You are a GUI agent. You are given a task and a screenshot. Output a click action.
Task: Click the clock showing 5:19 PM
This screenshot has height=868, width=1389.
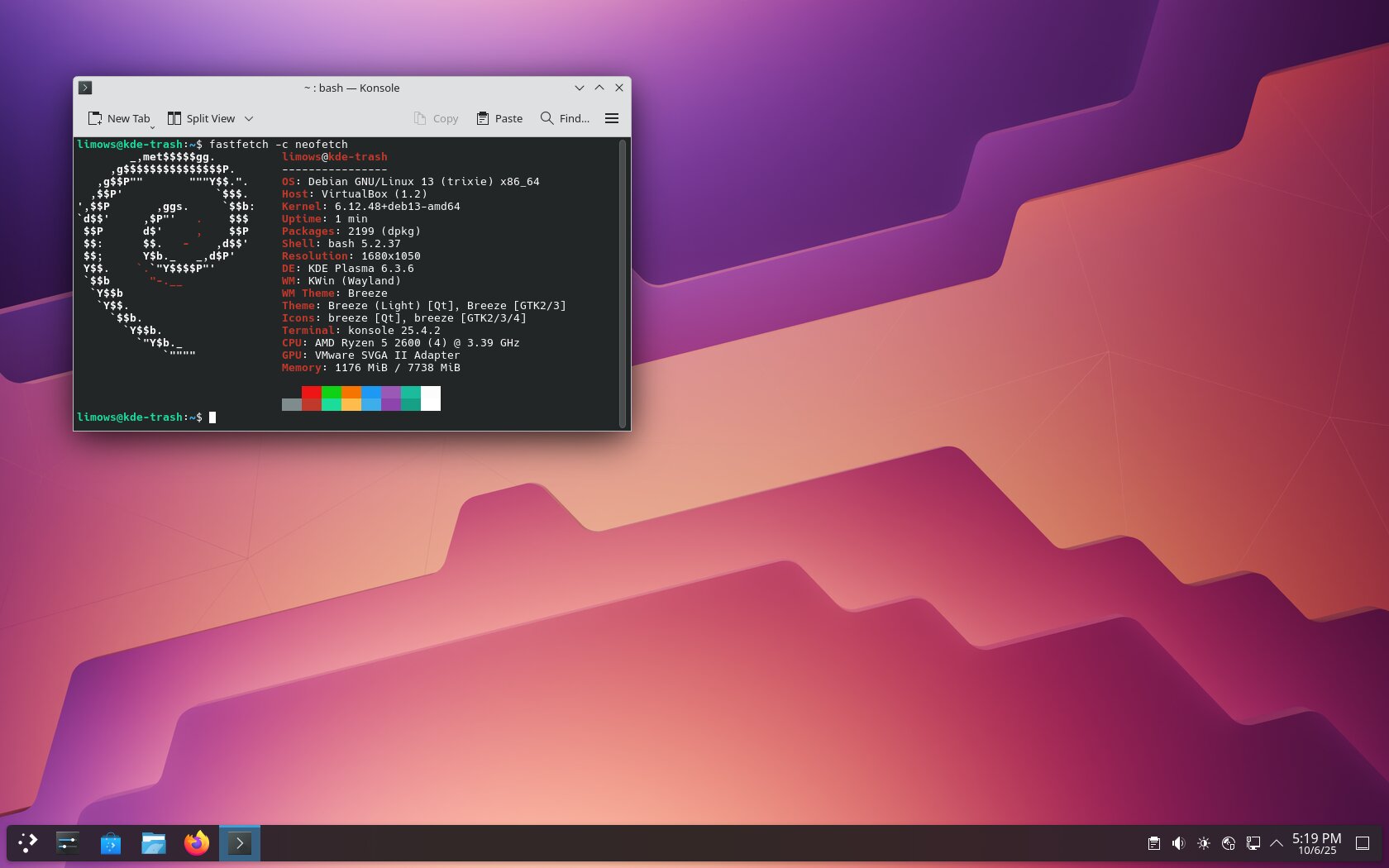coord(1316,843)
